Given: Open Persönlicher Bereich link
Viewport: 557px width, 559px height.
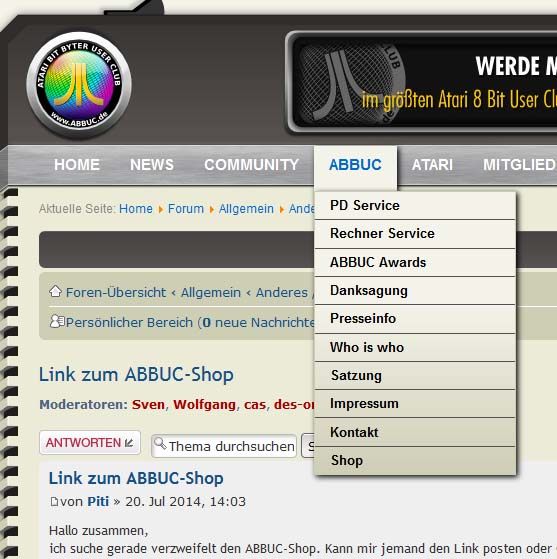Looking at the screenshot, I should coord(129,322).
